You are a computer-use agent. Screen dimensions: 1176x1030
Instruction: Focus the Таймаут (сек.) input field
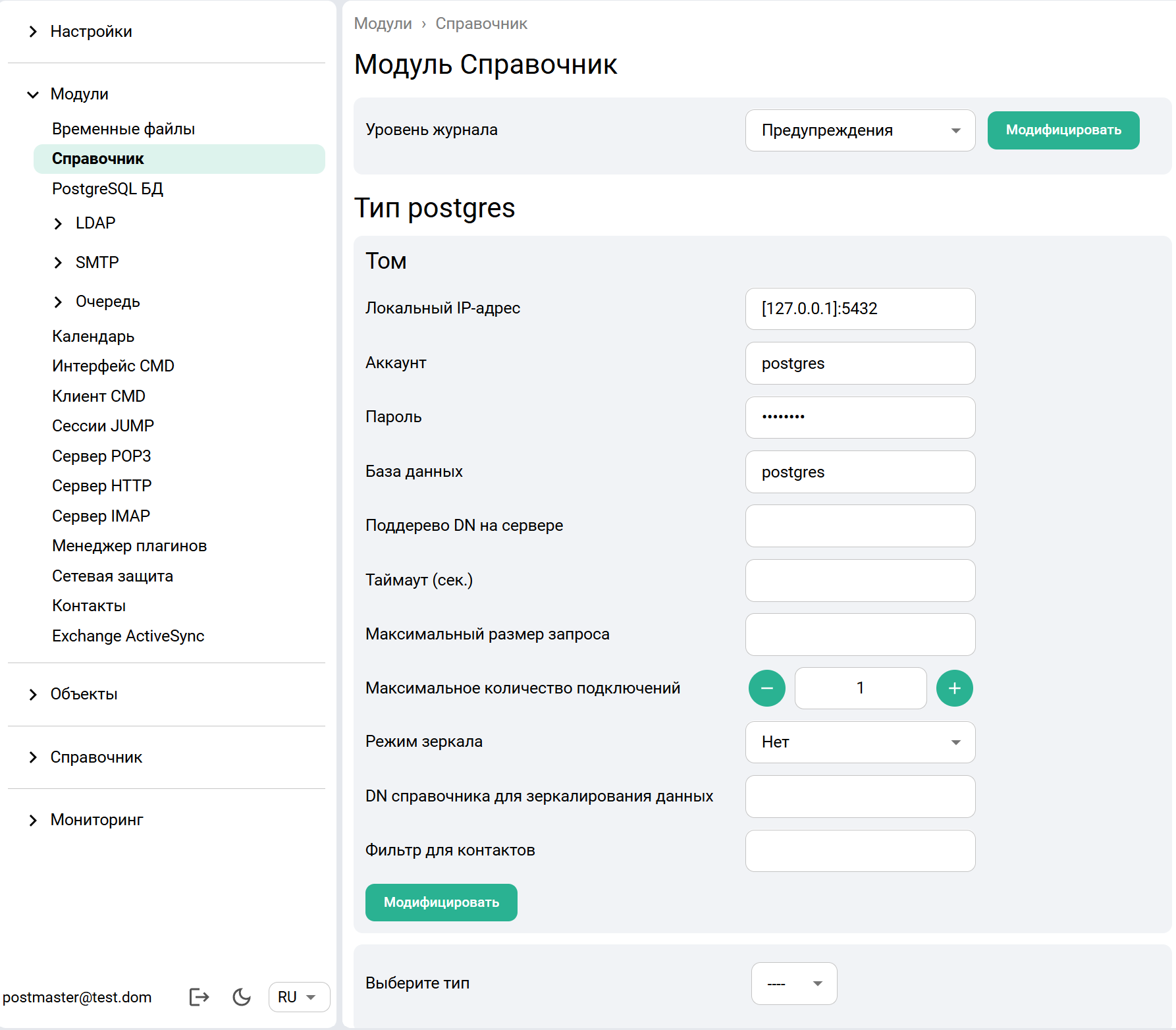(x=859, y=580)
